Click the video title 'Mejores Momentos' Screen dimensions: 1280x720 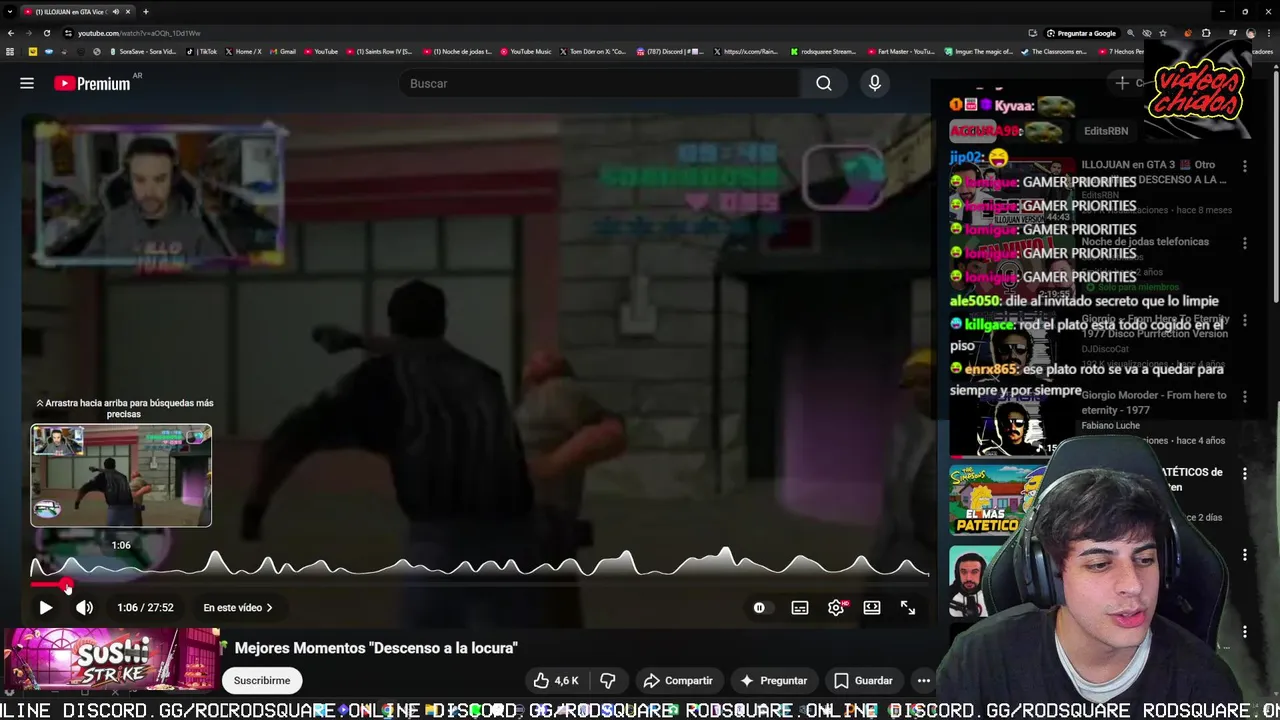point(376,648)
